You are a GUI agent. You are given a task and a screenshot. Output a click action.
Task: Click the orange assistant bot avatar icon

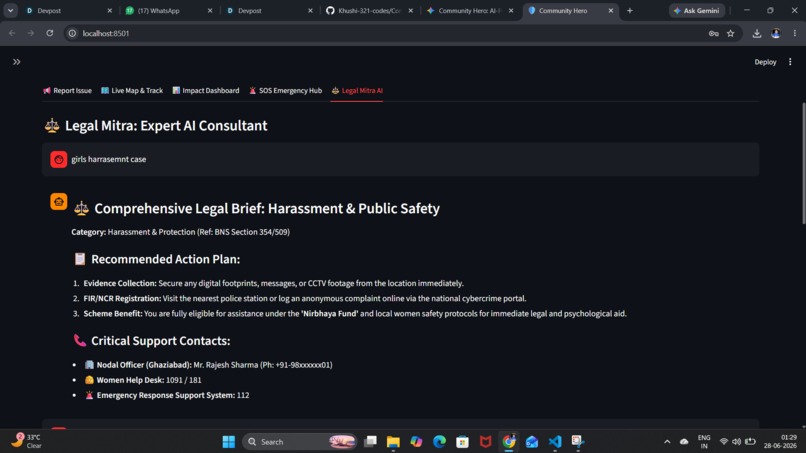59,202
